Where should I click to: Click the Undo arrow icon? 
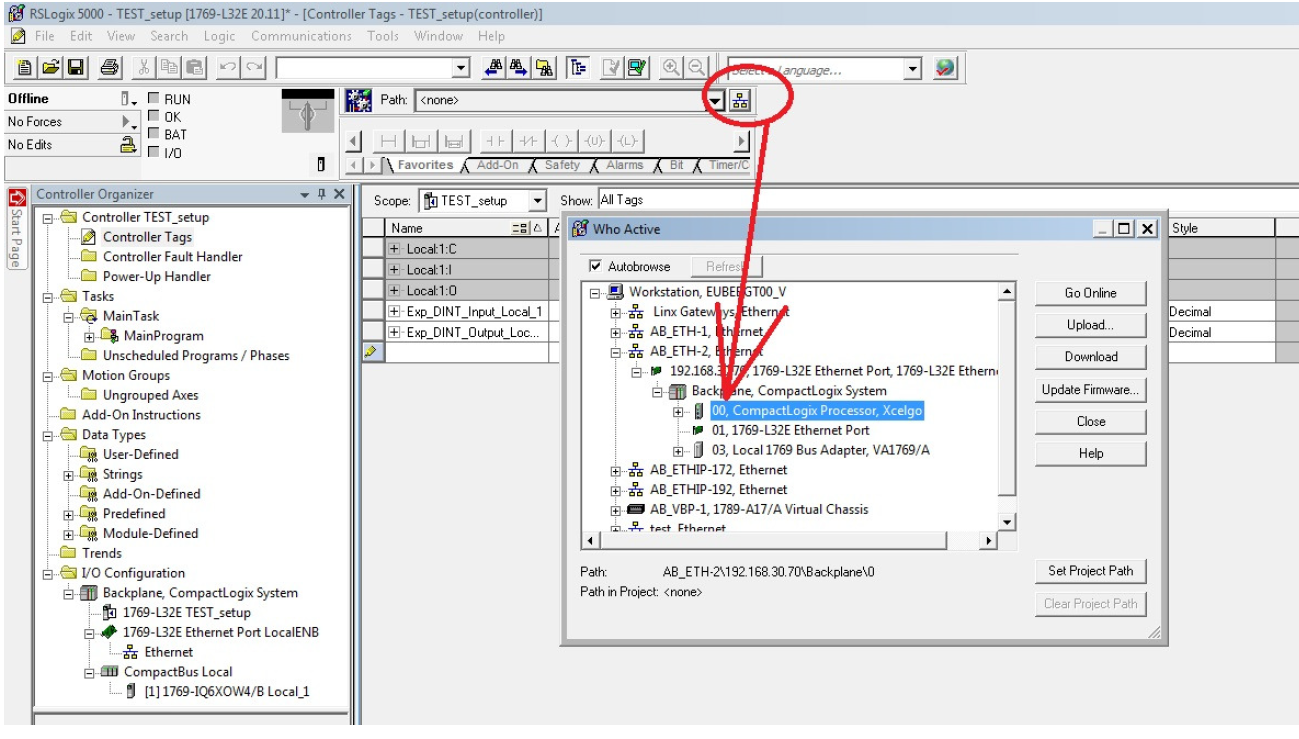click(227, 69)
